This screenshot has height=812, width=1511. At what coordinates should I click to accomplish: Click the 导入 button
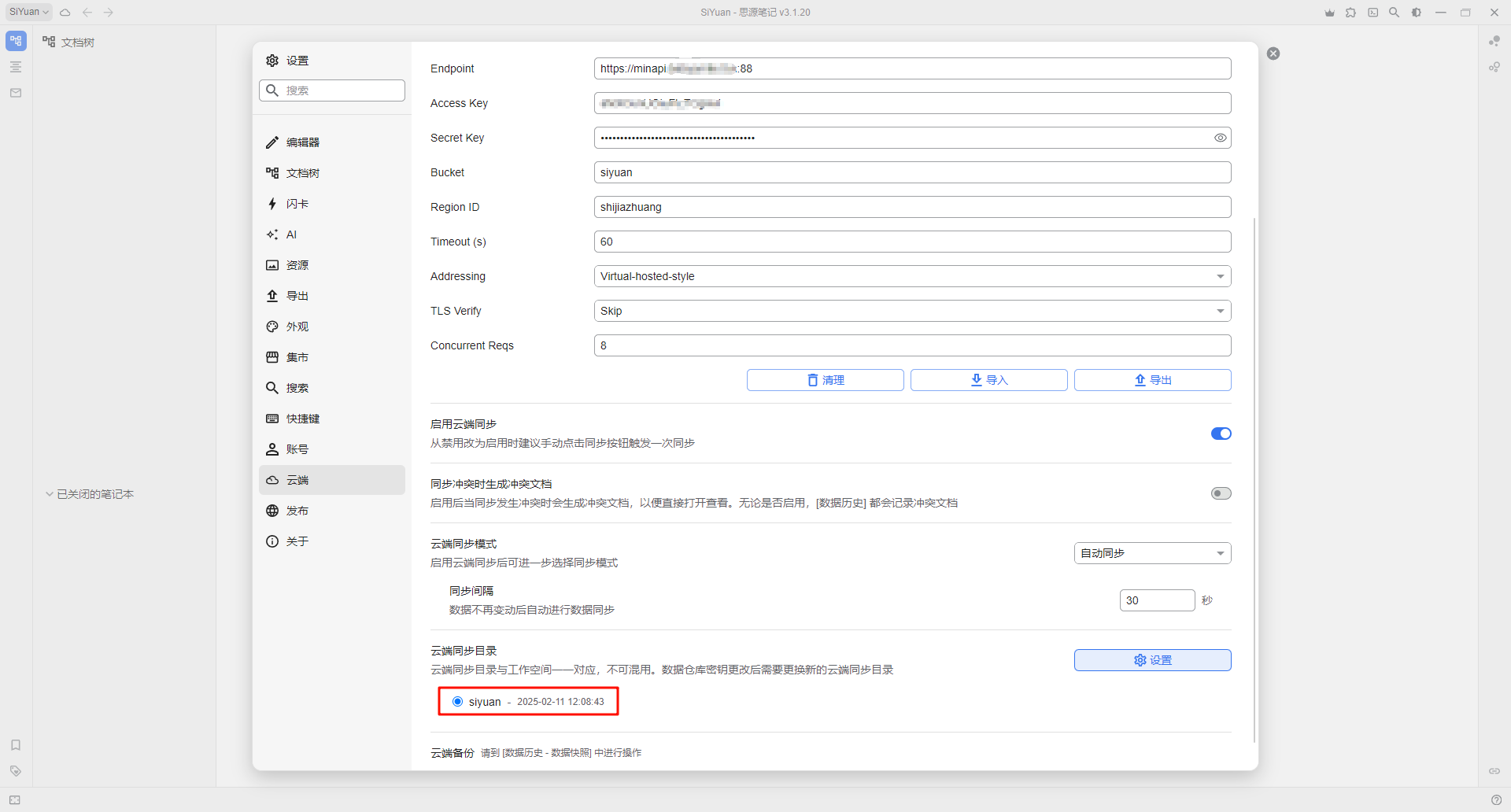point(988,380)
